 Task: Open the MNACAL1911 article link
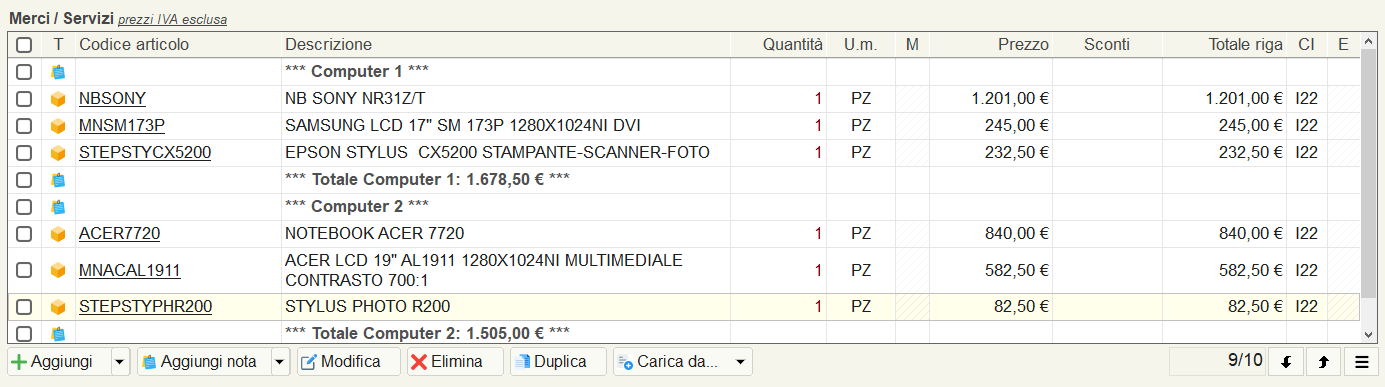(130, 271)
